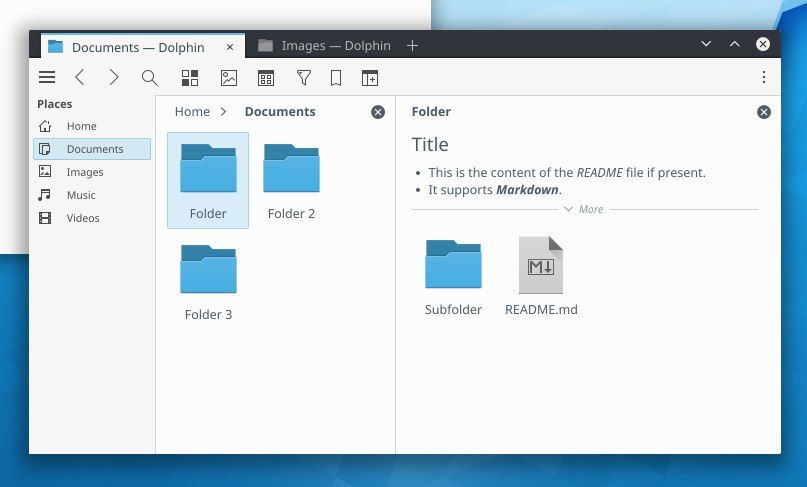Click the Folder pane header title
The image size is (807, 487).
pos(431,112)
